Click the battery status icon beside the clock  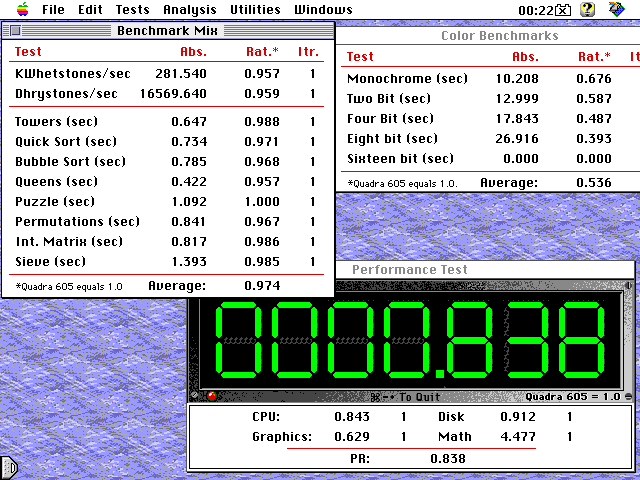click(x=563, y=10)
